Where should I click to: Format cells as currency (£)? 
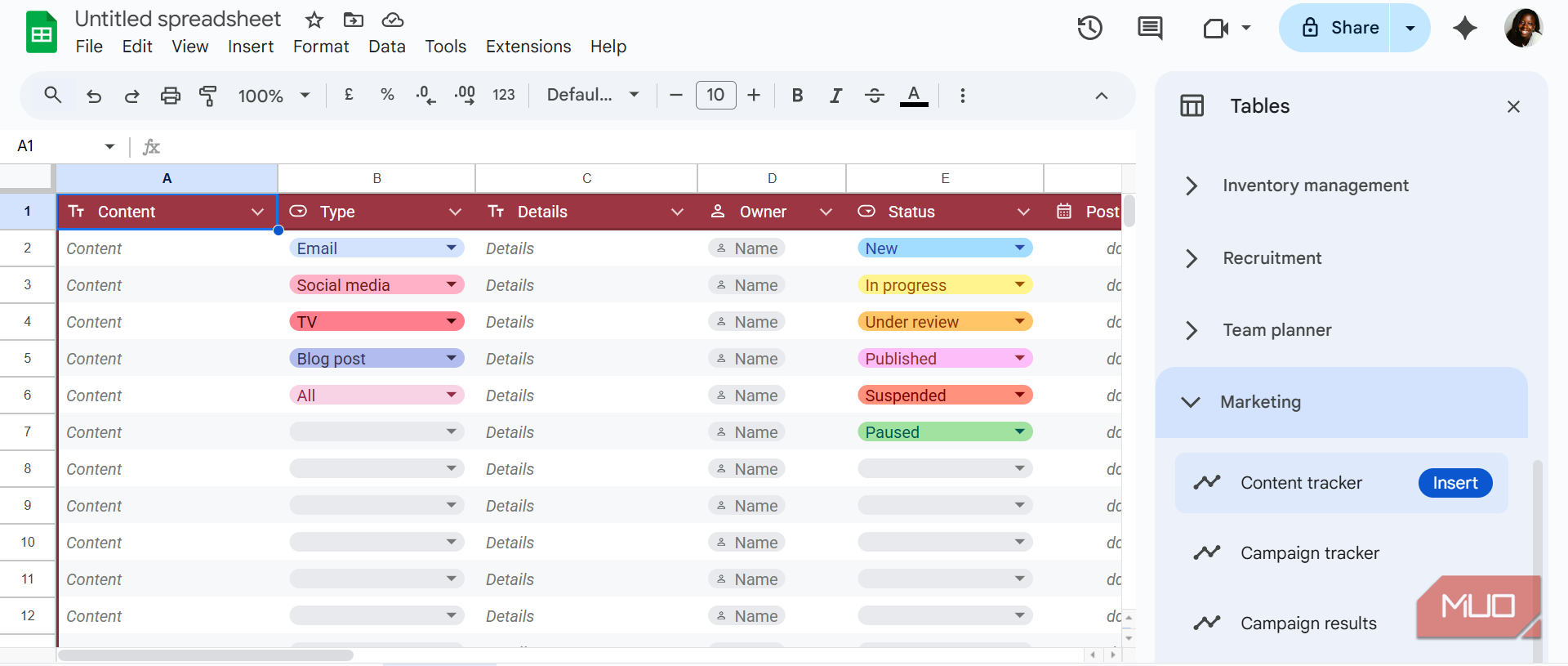pyautogui.click(x=349, y=95)
